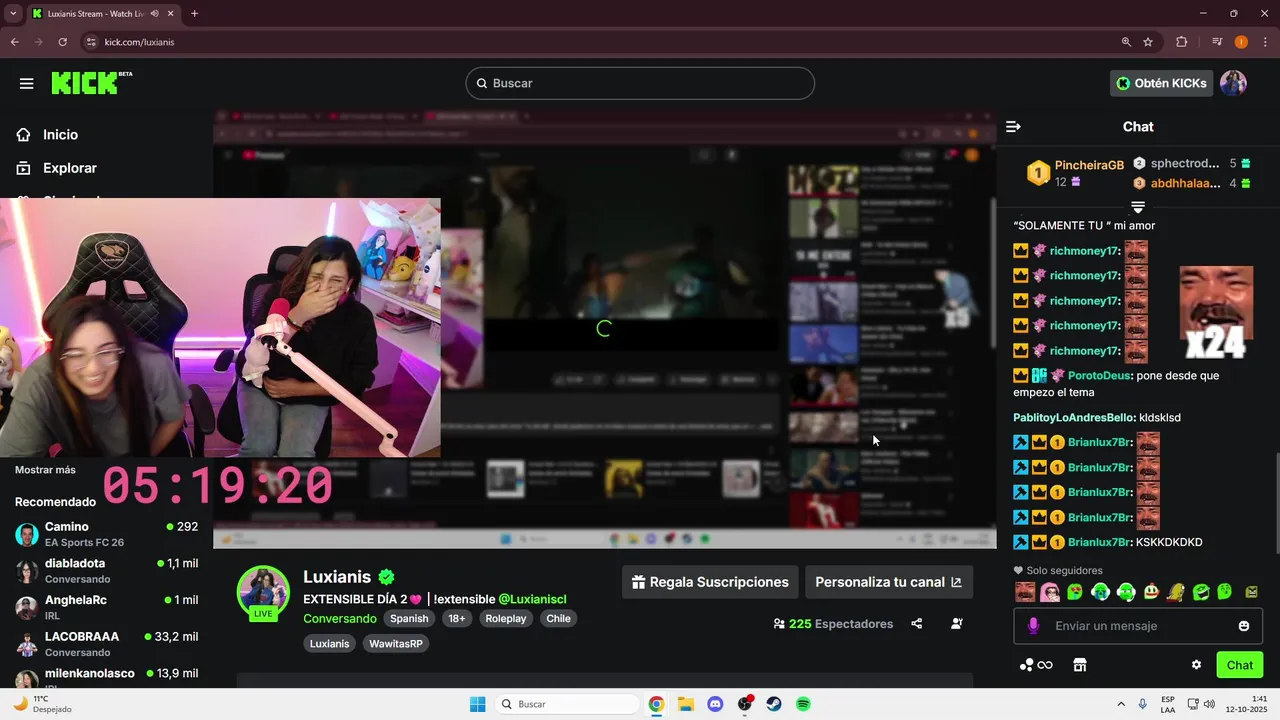Insert the heart-eyes green emote
Image resolution: width=1280 pixels, height=720 pixels.
pos(1075,592)
